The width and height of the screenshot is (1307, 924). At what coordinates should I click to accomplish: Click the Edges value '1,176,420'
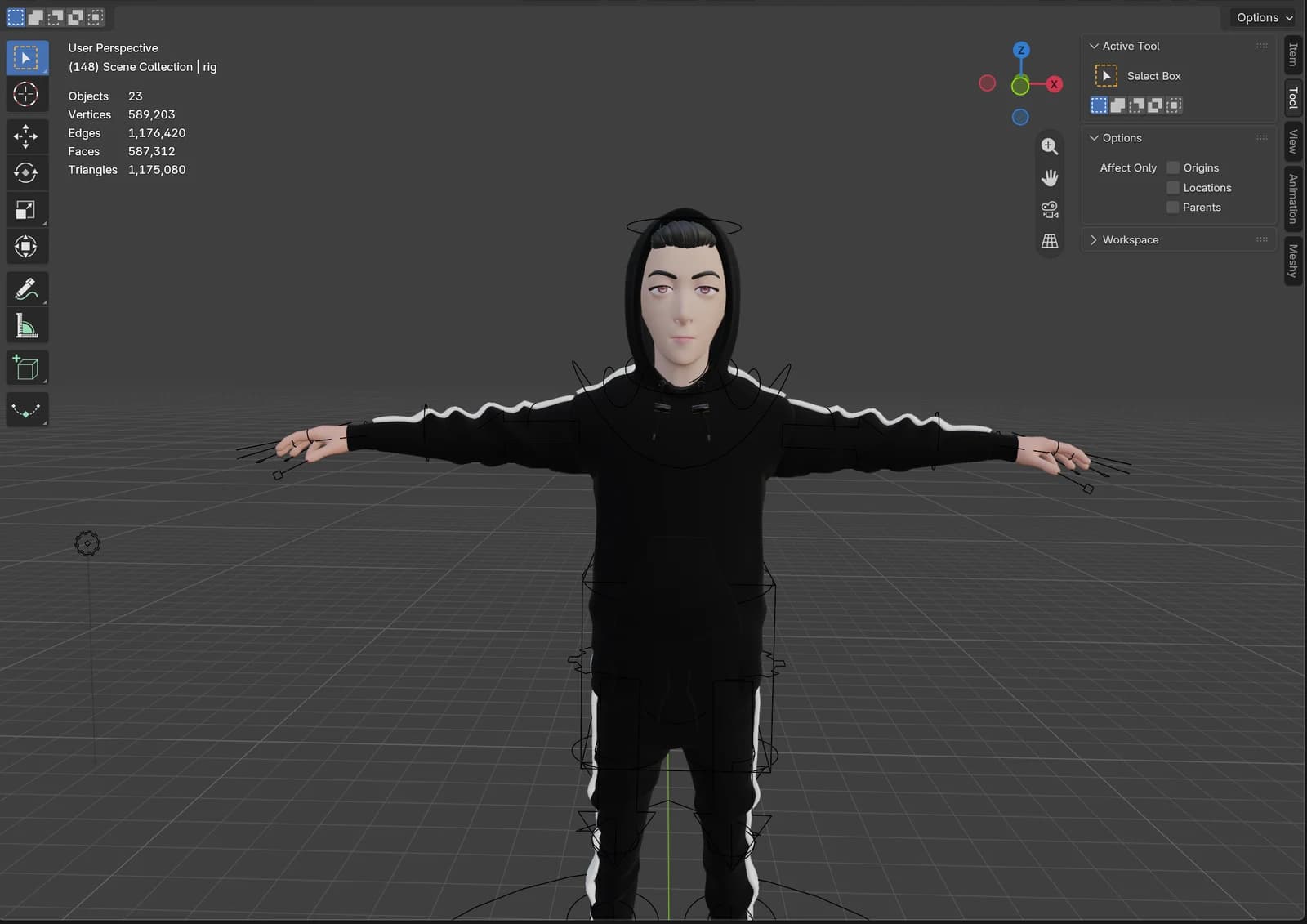coord(157,133)
